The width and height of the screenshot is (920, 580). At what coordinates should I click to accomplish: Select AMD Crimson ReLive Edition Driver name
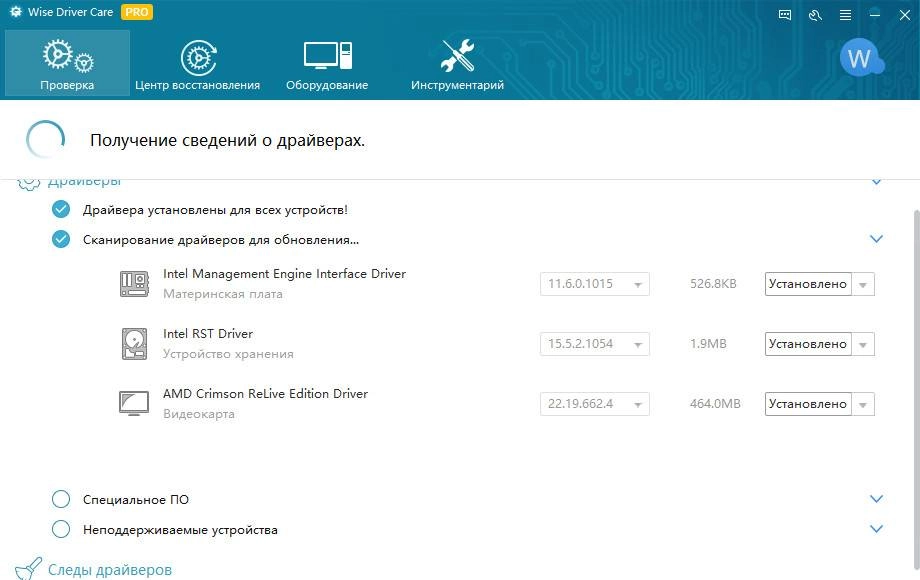[x=265, y=394]
